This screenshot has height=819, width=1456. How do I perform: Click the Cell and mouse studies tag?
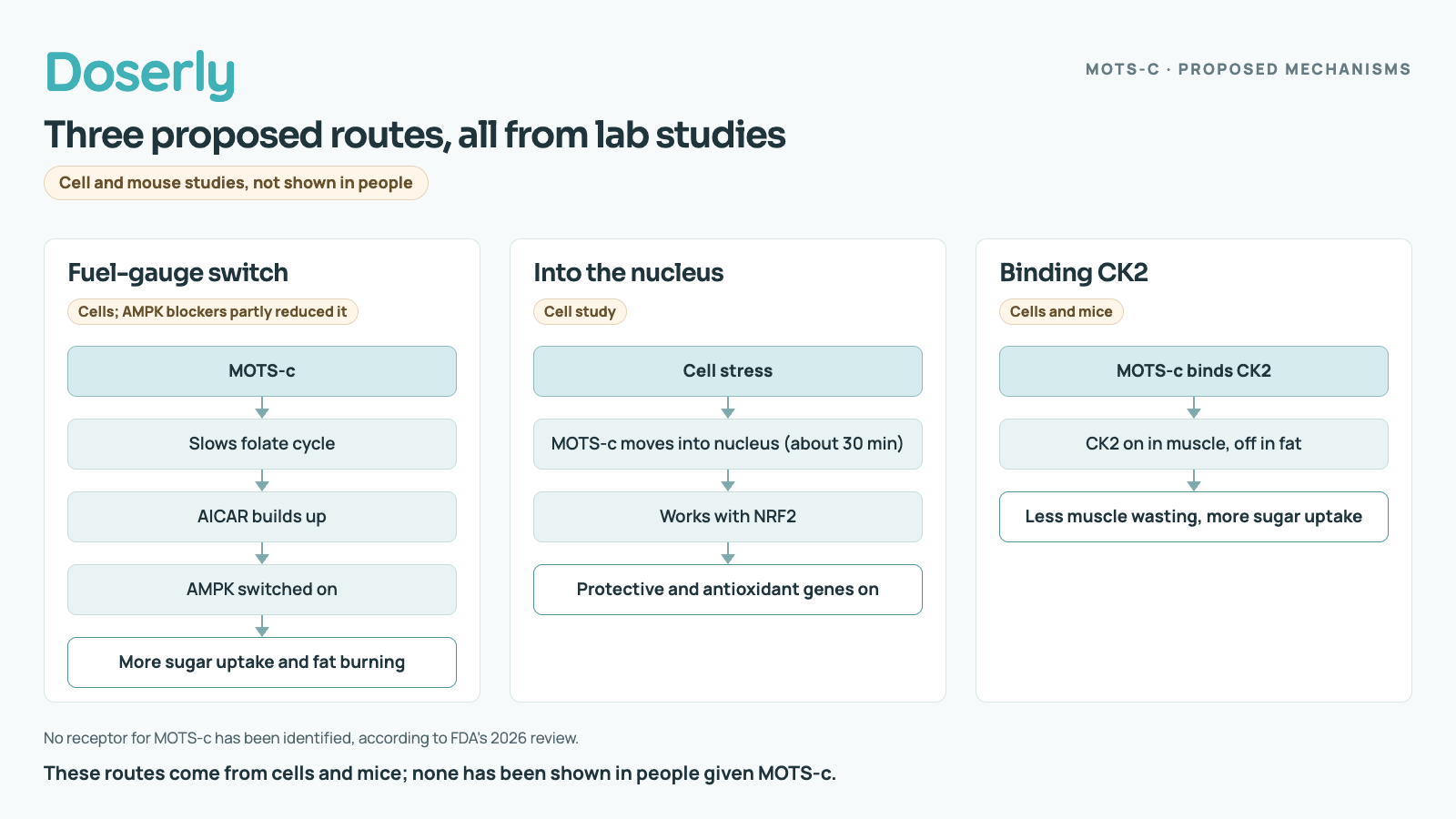coord(236,183)
